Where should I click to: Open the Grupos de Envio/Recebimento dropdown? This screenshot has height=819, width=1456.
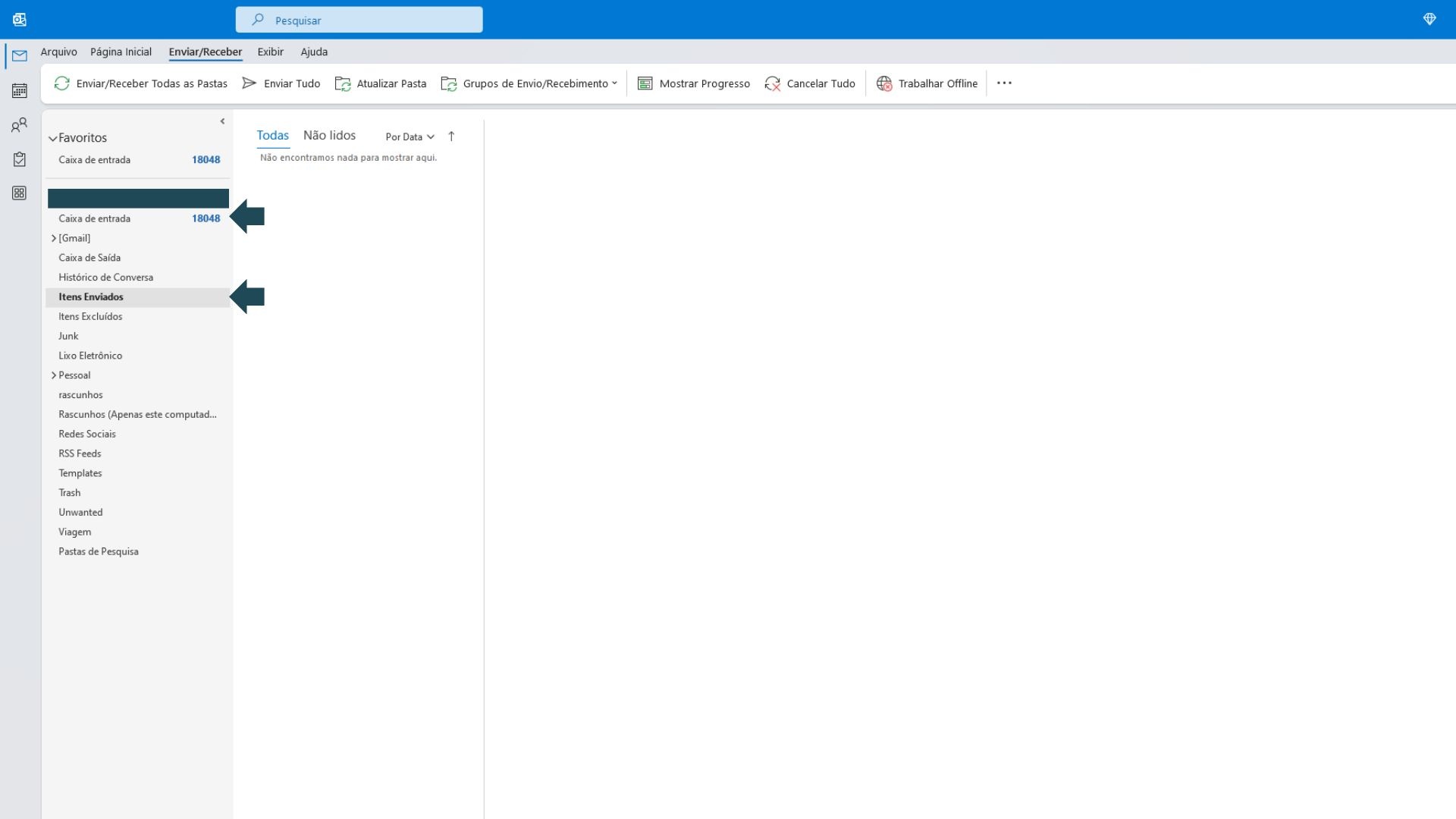pos(529,83)
